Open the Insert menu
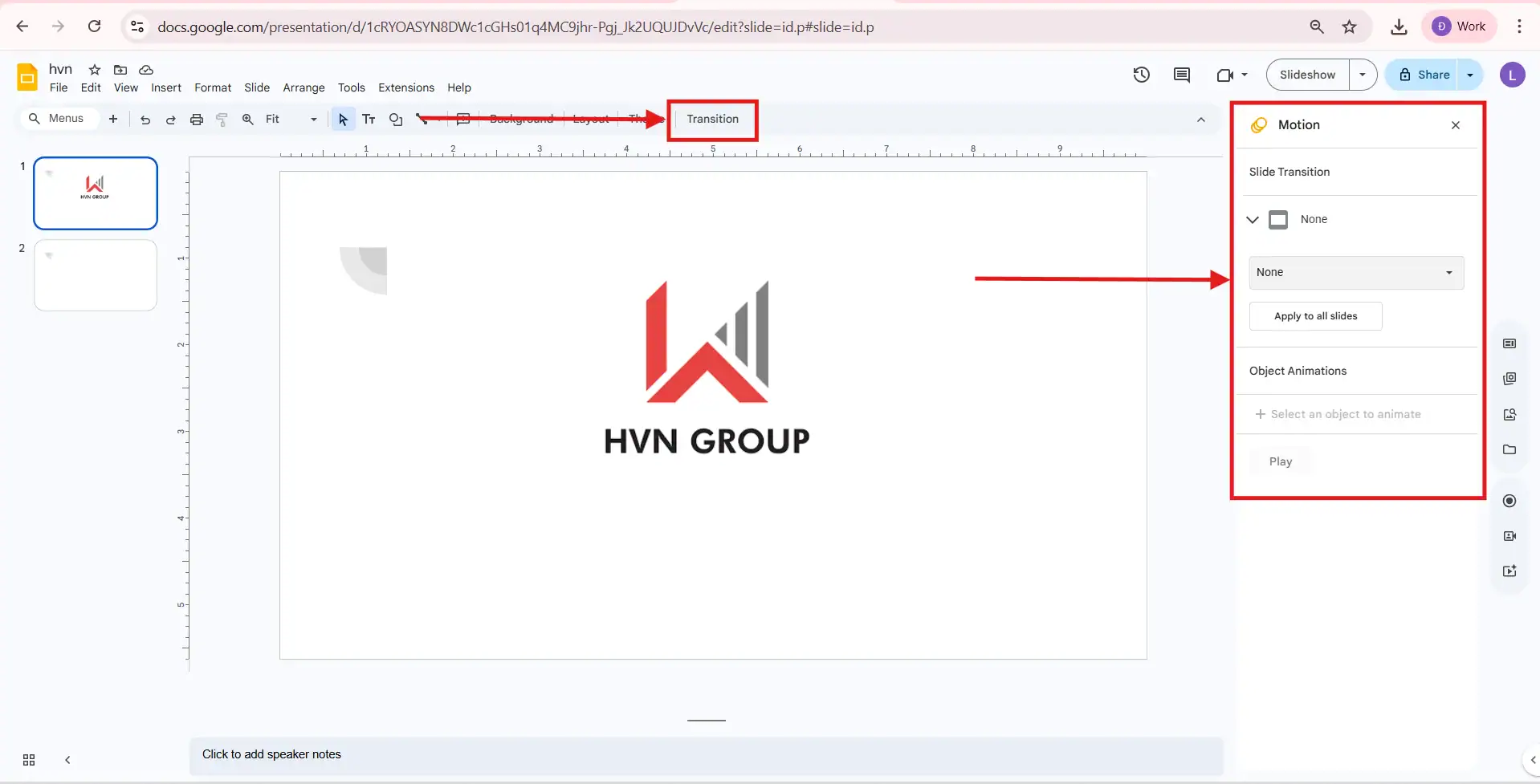This screenshot has width=1540, height=784. click(x=166, y=88)
